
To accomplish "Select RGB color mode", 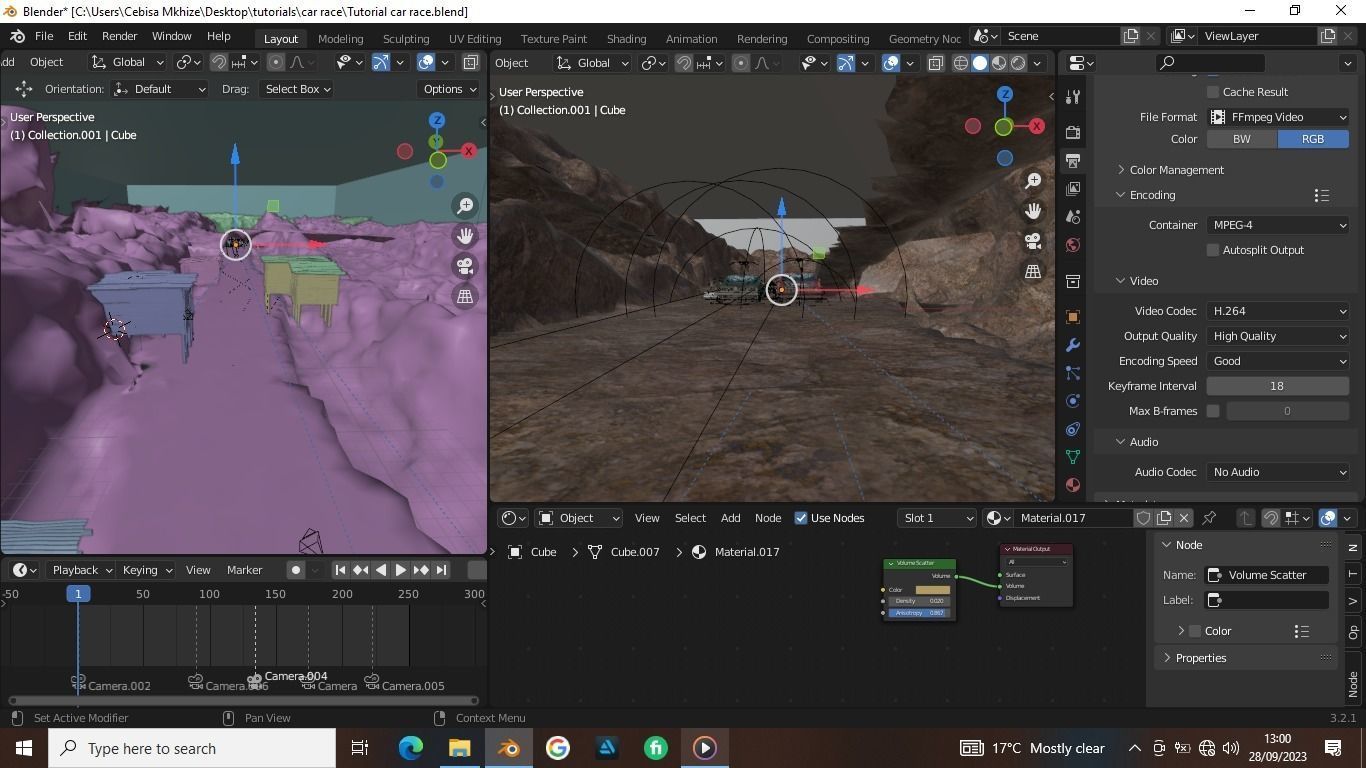I will 1313,139.
